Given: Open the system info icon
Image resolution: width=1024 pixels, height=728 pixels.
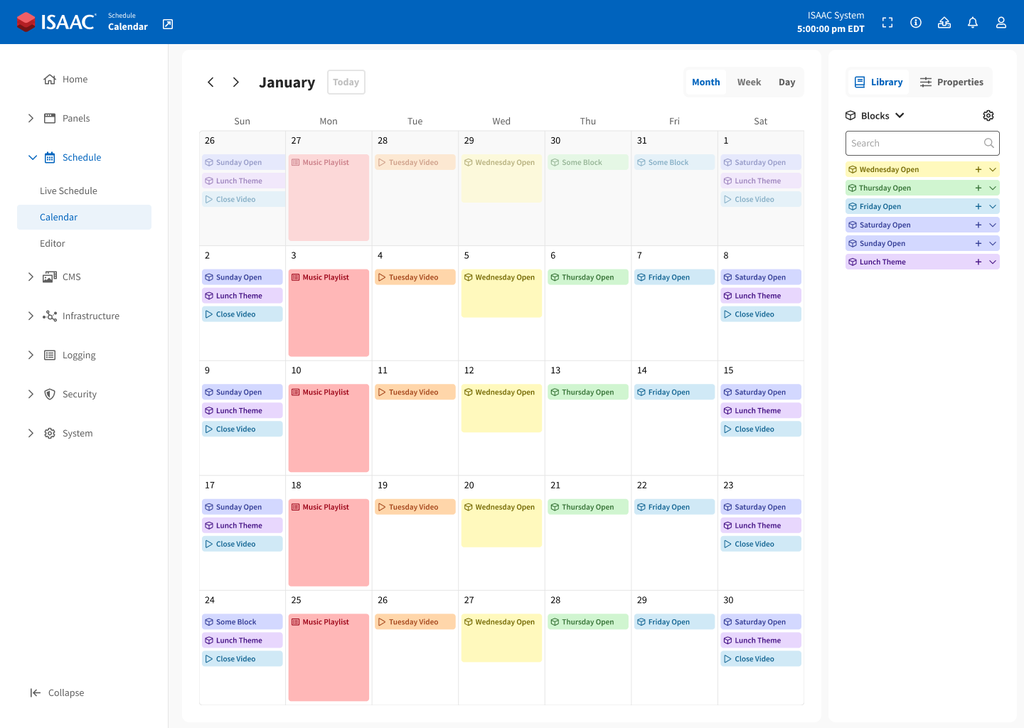Looking at the screenshot, I should pos(916,21).
